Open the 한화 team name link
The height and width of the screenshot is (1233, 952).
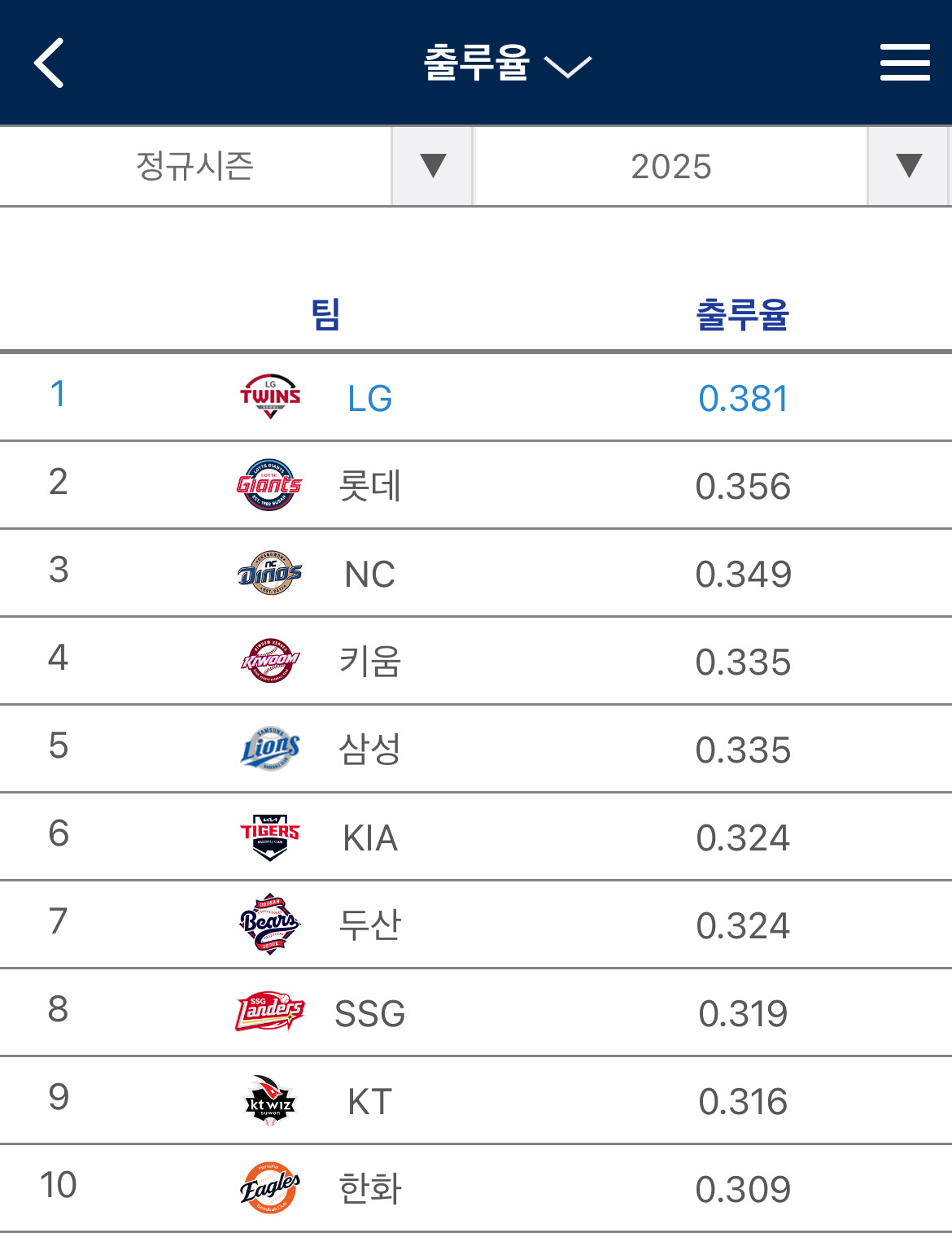click(369, 1189)
